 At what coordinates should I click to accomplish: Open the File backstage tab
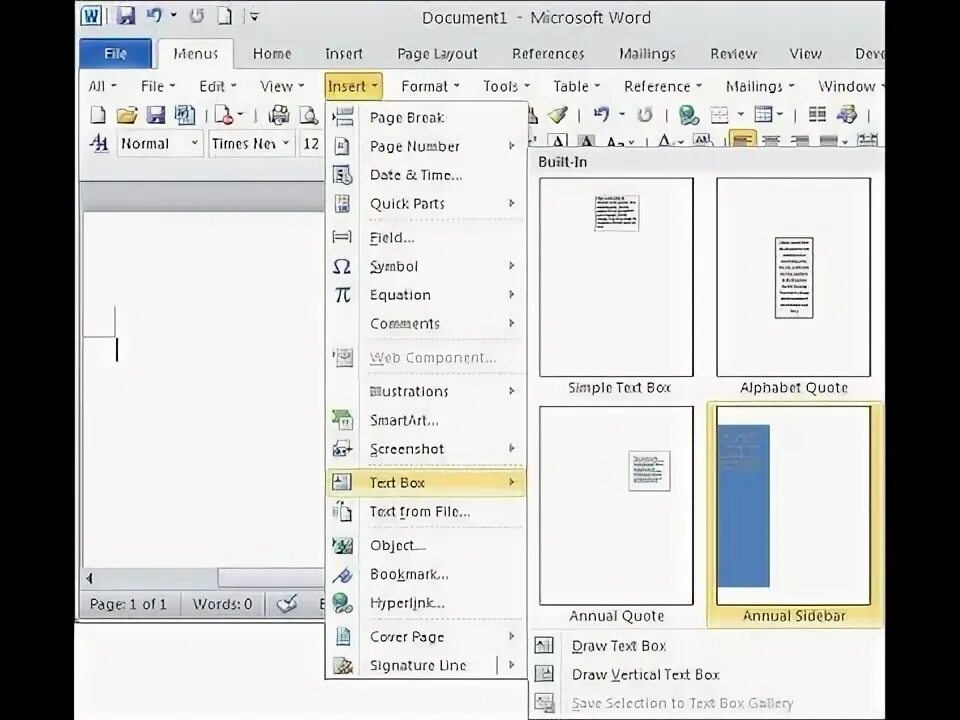(x=115, y=54)
